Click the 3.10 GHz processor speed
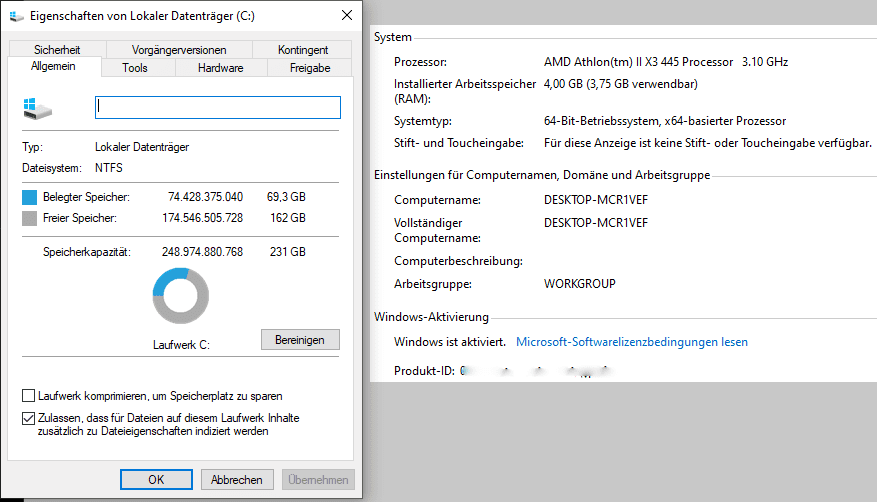877x502 pixels. (x=765, y=61)
